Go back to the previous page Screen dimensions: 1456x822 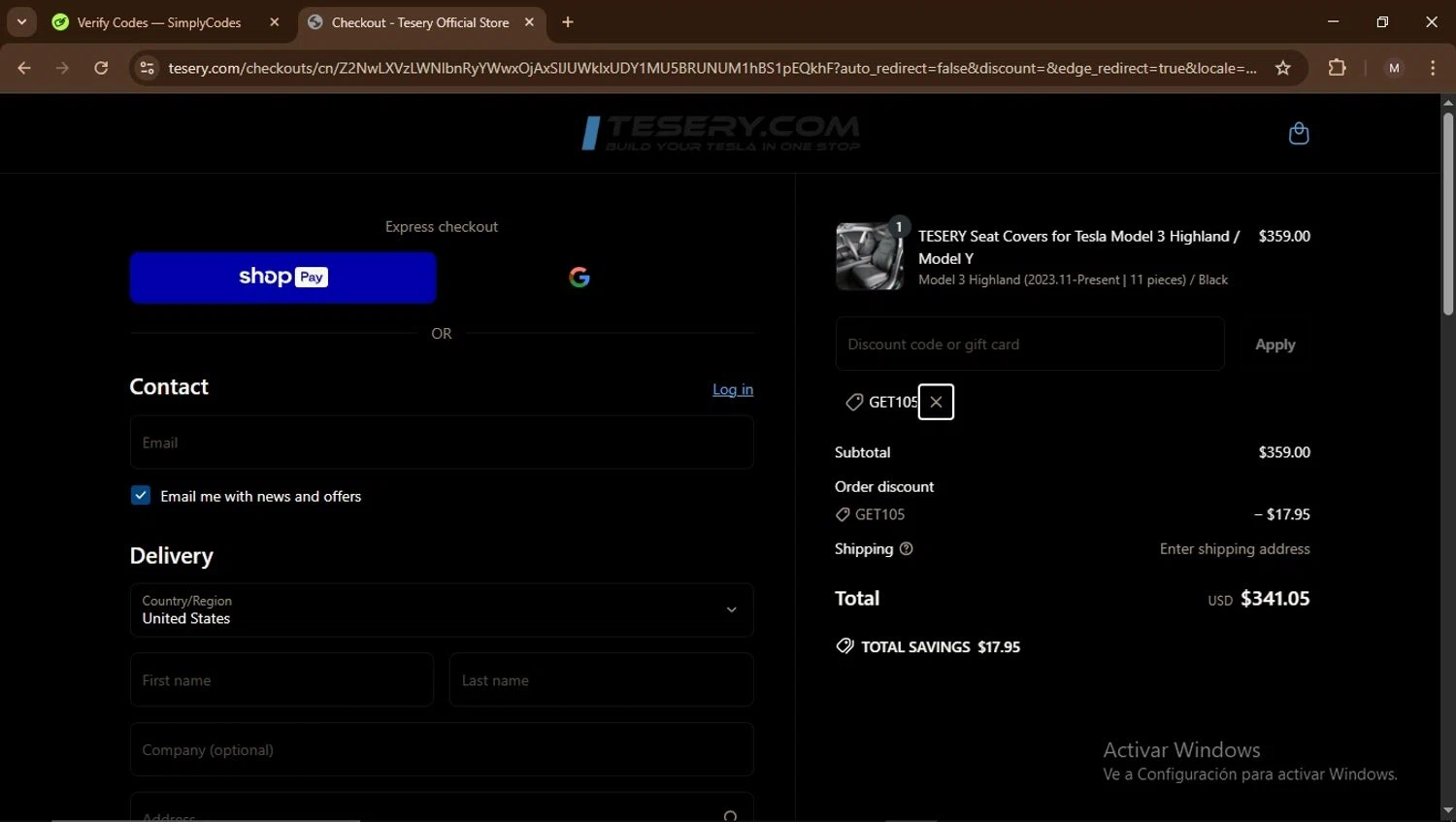(24, 68)
